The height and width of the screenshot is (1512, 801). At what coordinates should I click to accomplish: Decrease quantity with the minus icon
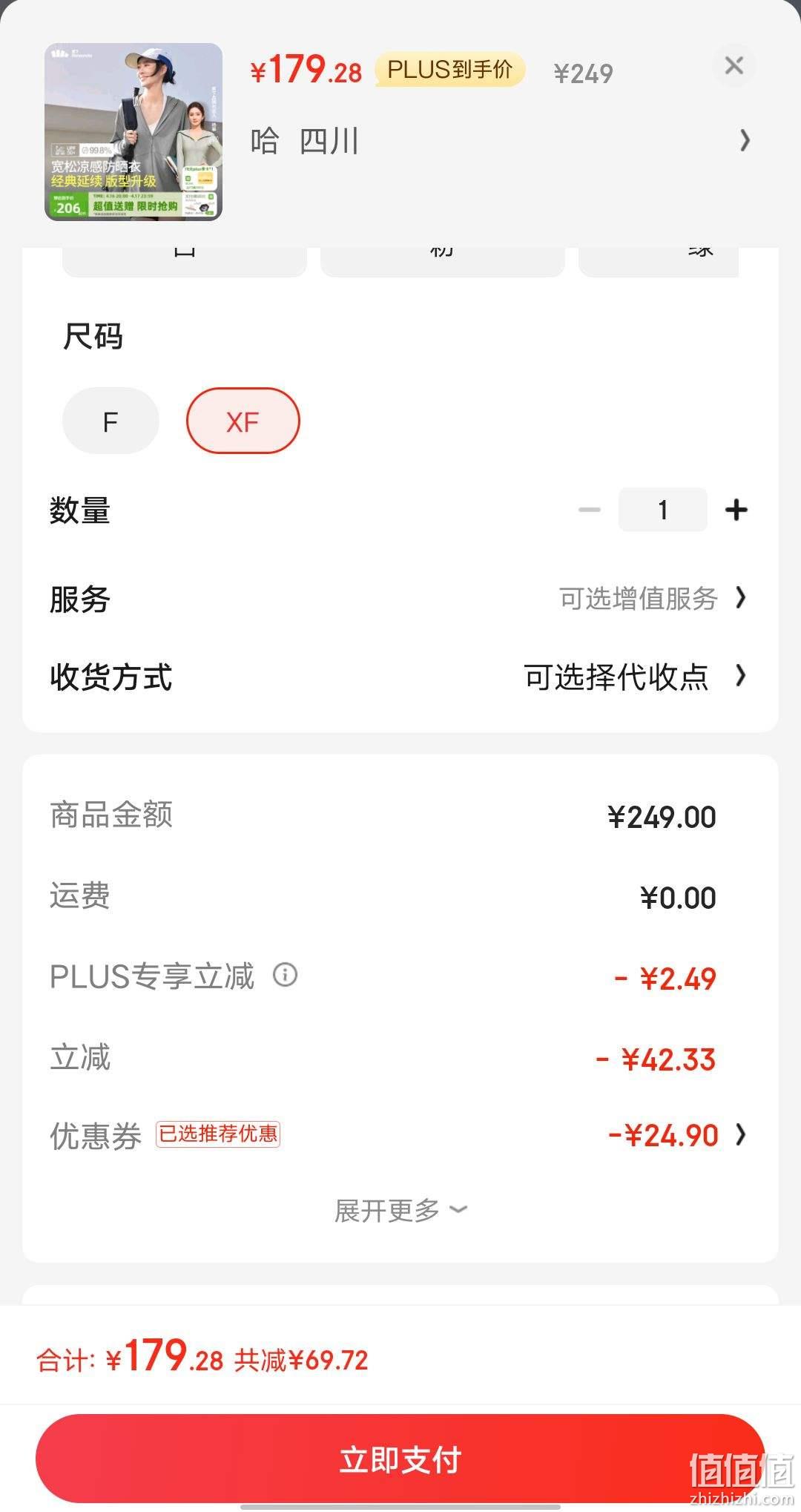click(590, 510)
